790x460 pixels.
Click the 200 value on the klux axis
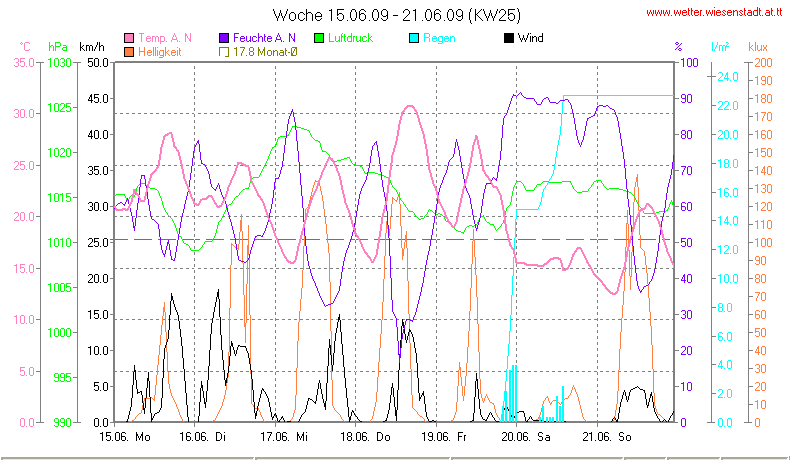click(x=763, y=63)
